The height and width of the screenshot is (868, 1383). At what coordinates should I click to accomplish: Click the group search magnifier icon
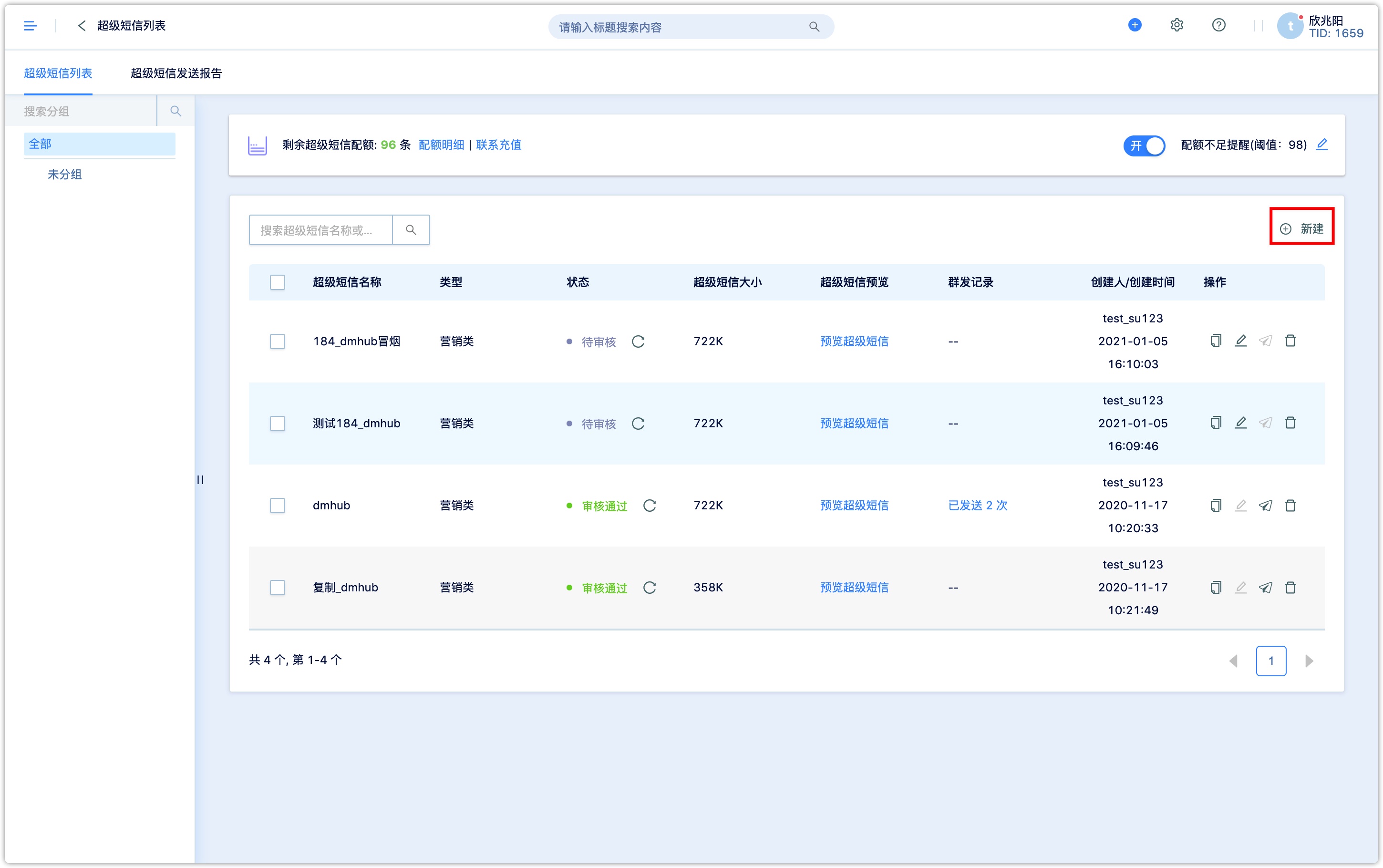tap(175, 111)
